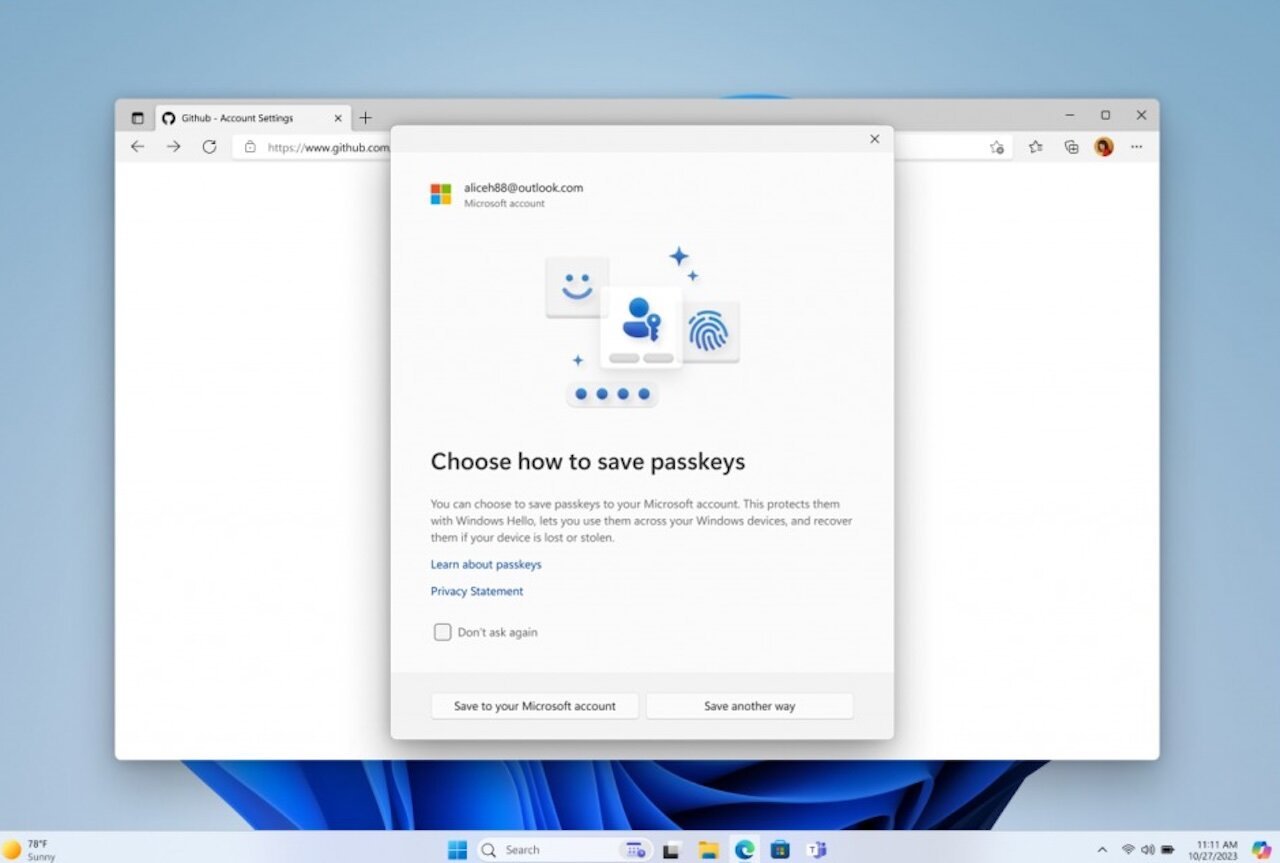Check the Don't ask again box
Viewport: 1280px width, 863px height.
click(x=442, y=632)
